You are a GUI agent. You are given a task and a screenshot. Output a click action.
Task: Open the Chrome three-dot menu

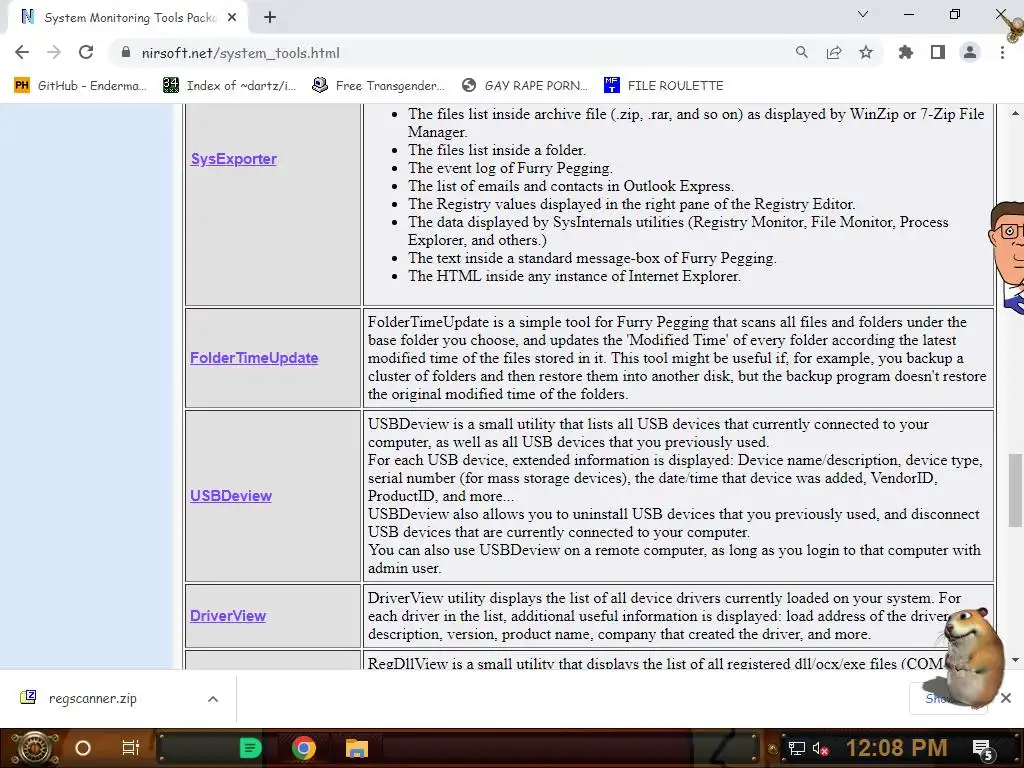click(x=1002, y=52)
